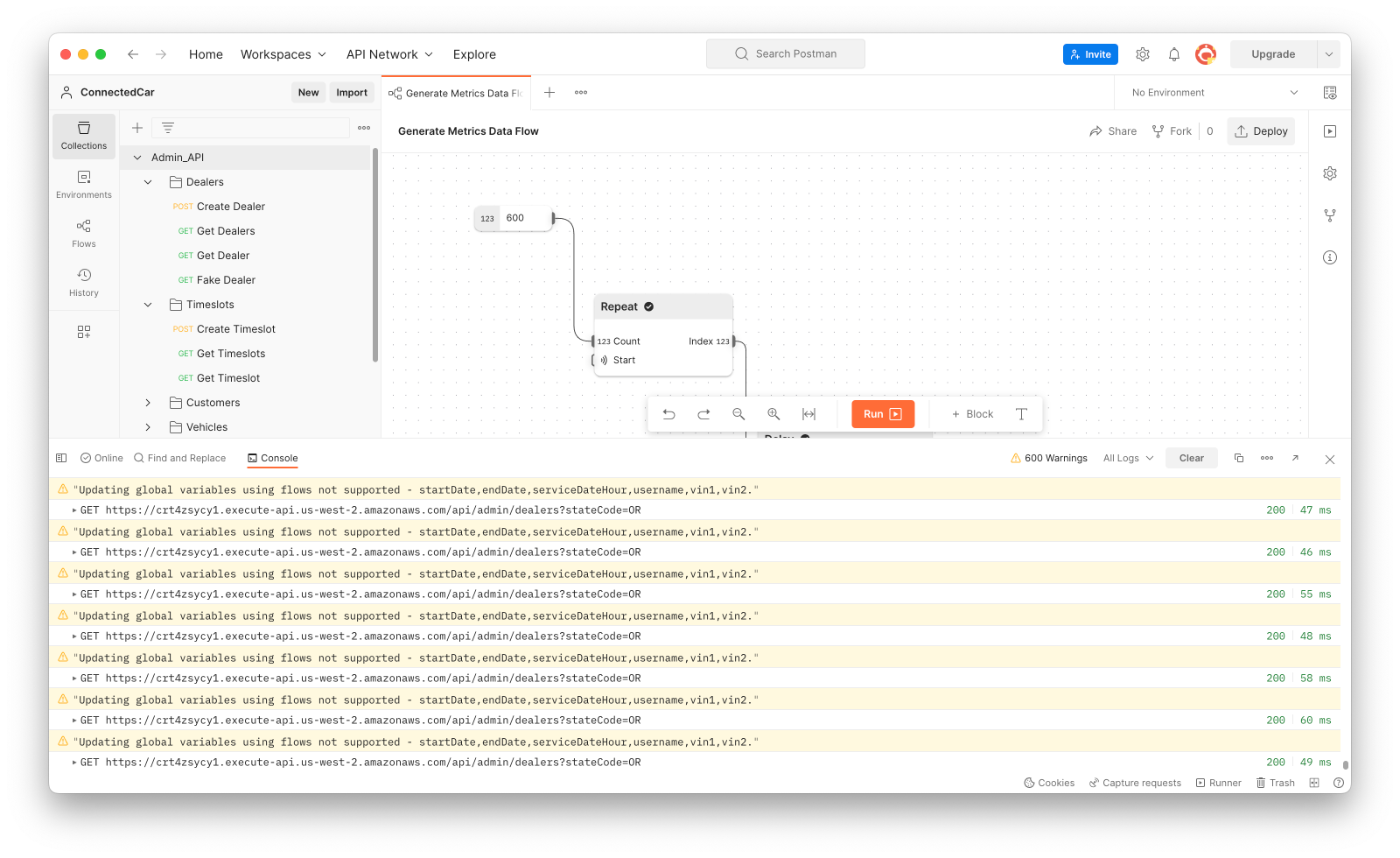1400x858 pixels.
Task: Collapse the Dealers folder
Action: pyautogui.click(x=148, y=182)
